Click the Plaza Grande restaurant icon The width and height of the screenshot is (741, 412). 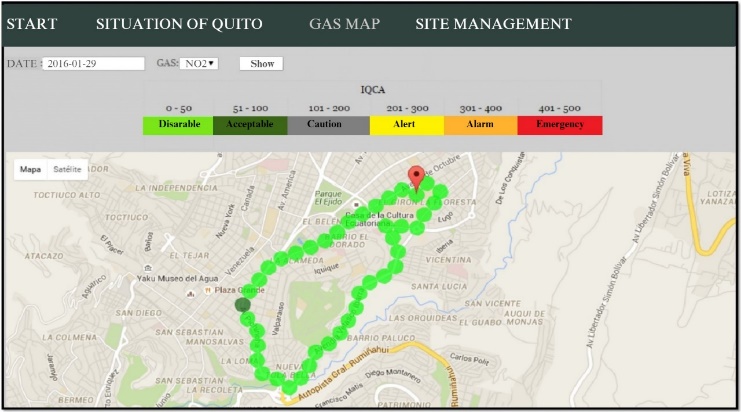(207, 291)
